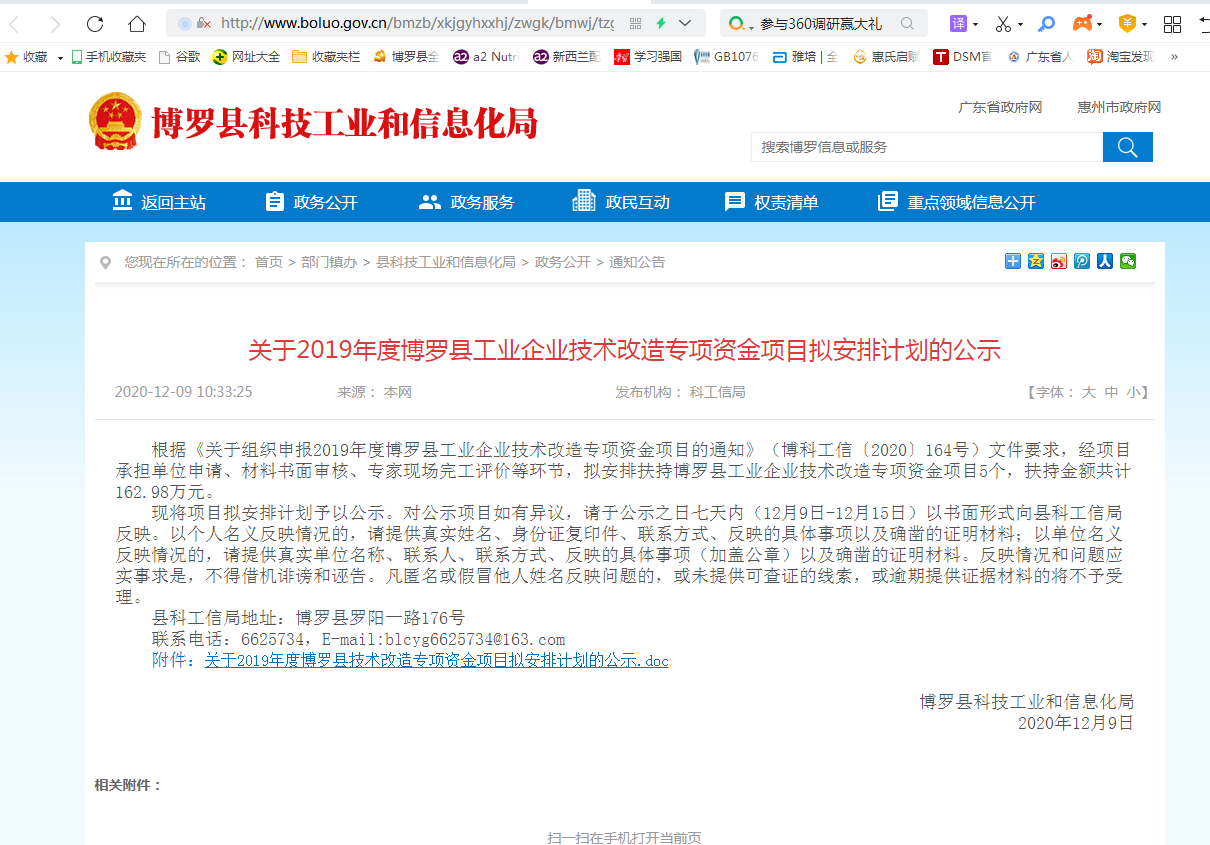
Task: Share the page to Sina Weibo
Action: pos(1059,261)
